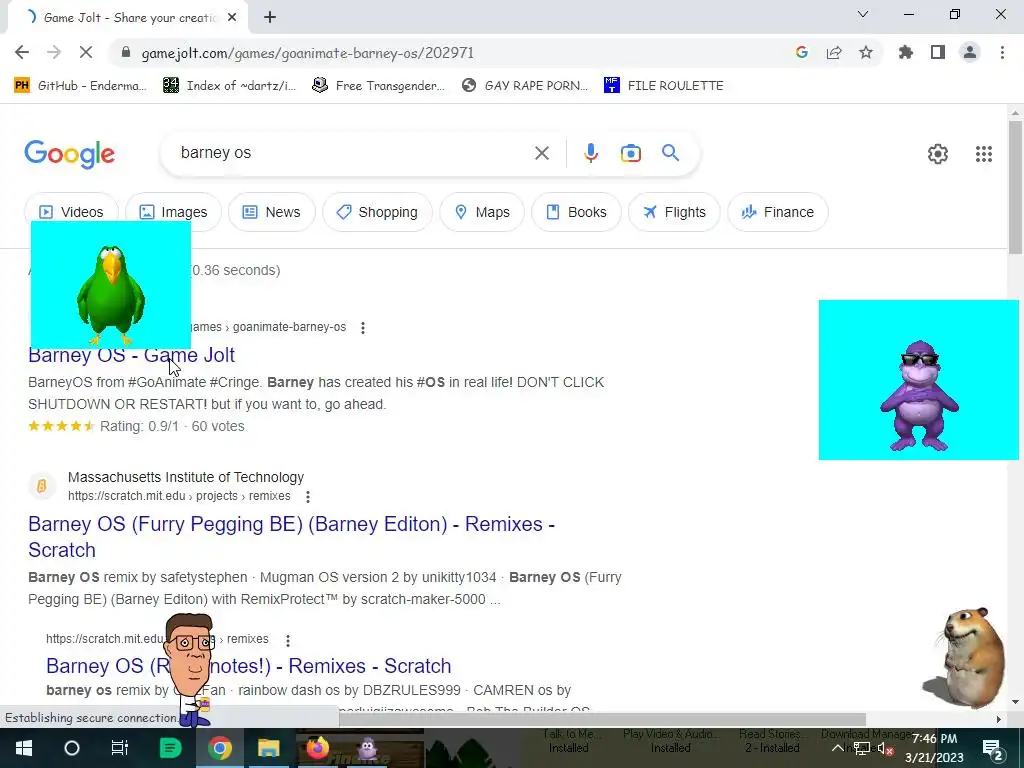Switch to the Finance filter
Image resolution: width=1024 pixels, height=768 pixels.
778,212
